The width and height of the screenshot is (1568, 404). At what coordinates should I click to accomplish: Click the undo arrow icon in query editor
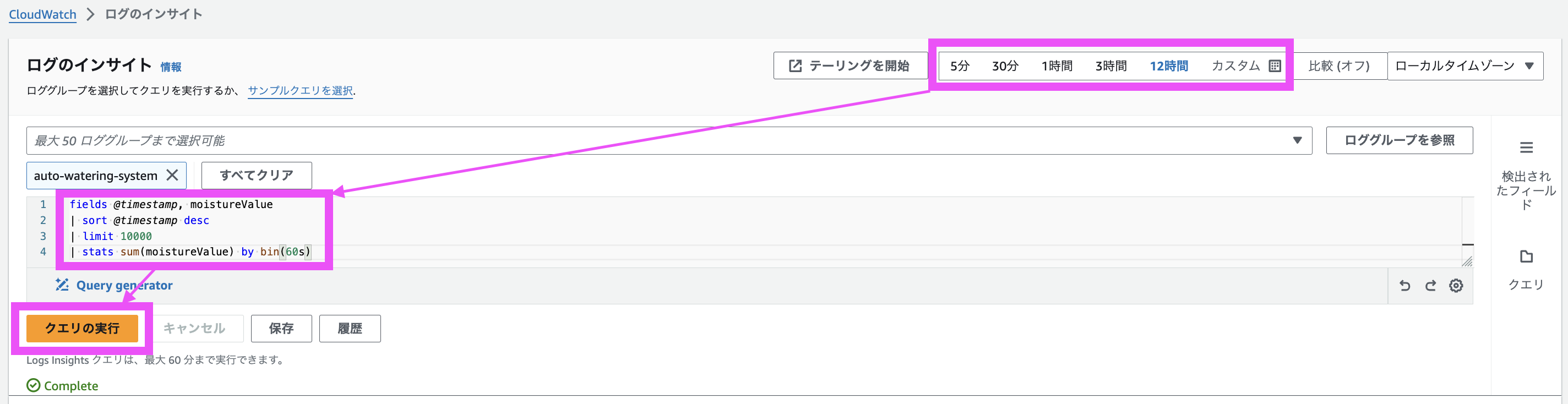tap(1404, 285)
